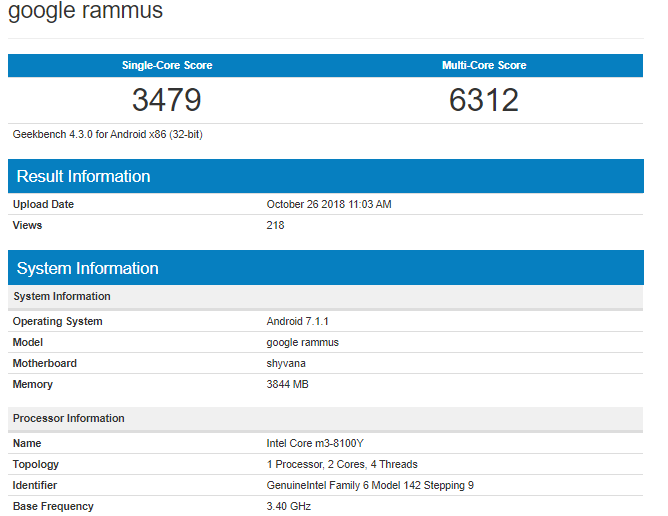Screen dimensions: 668x516
Task: Click the processor Name label
Action: pos(27,444)
